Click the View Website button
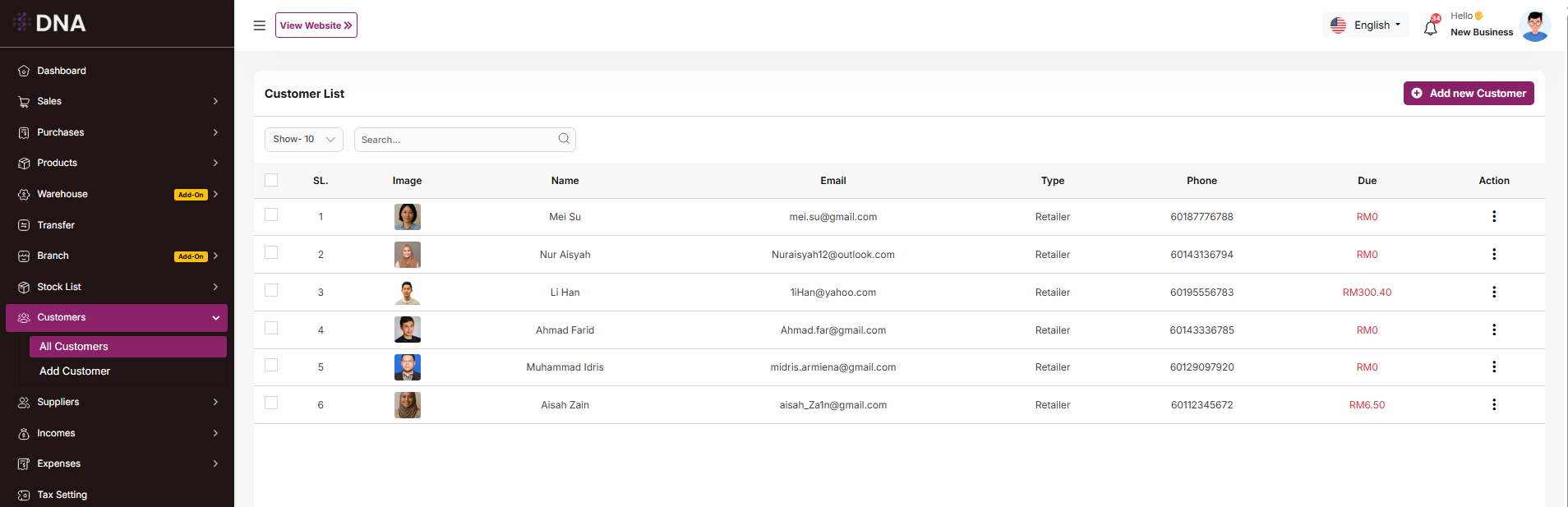The height and width of the screenshot is (507, 1568). (316, 25)
